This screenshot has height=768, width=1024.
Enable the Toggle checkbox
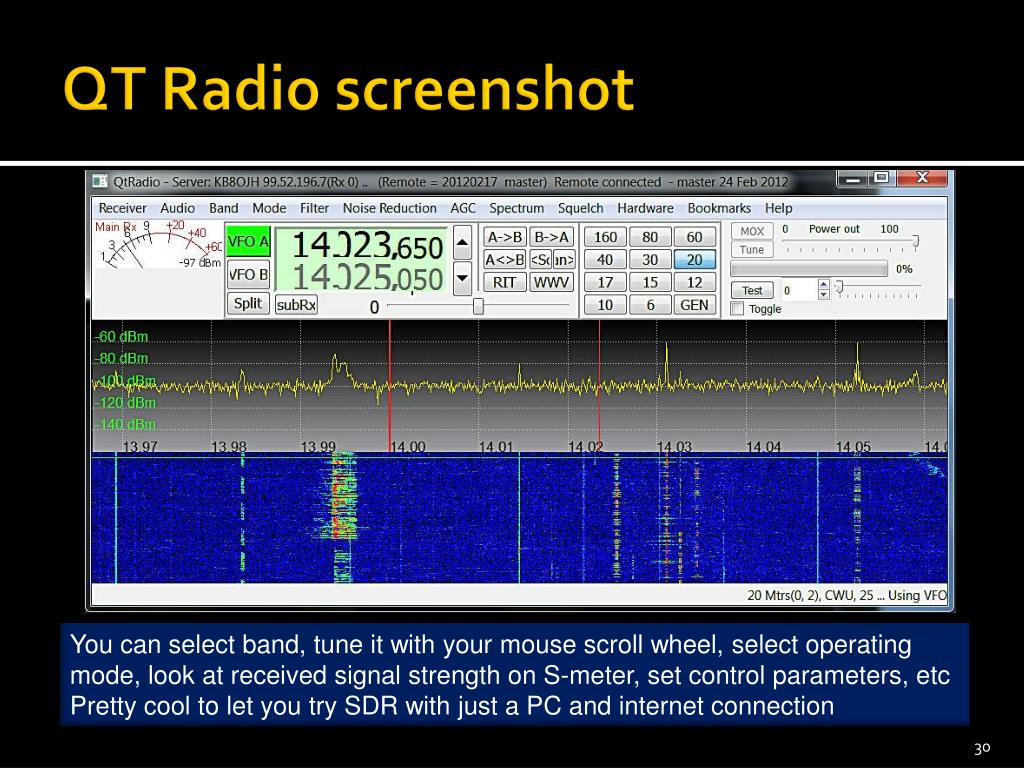click(737, 309)
